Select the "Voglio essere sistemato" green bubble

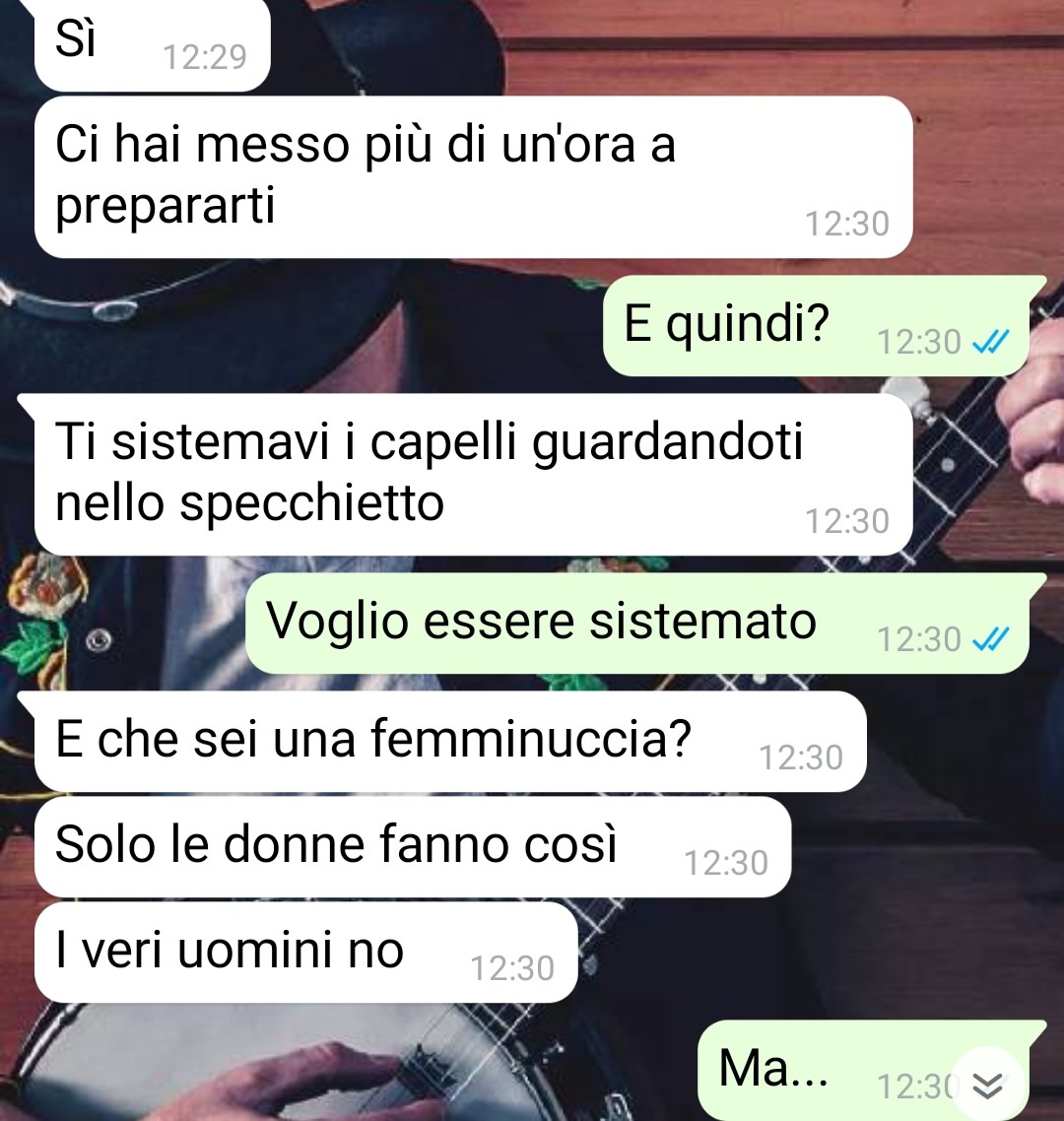click(637, 624)
